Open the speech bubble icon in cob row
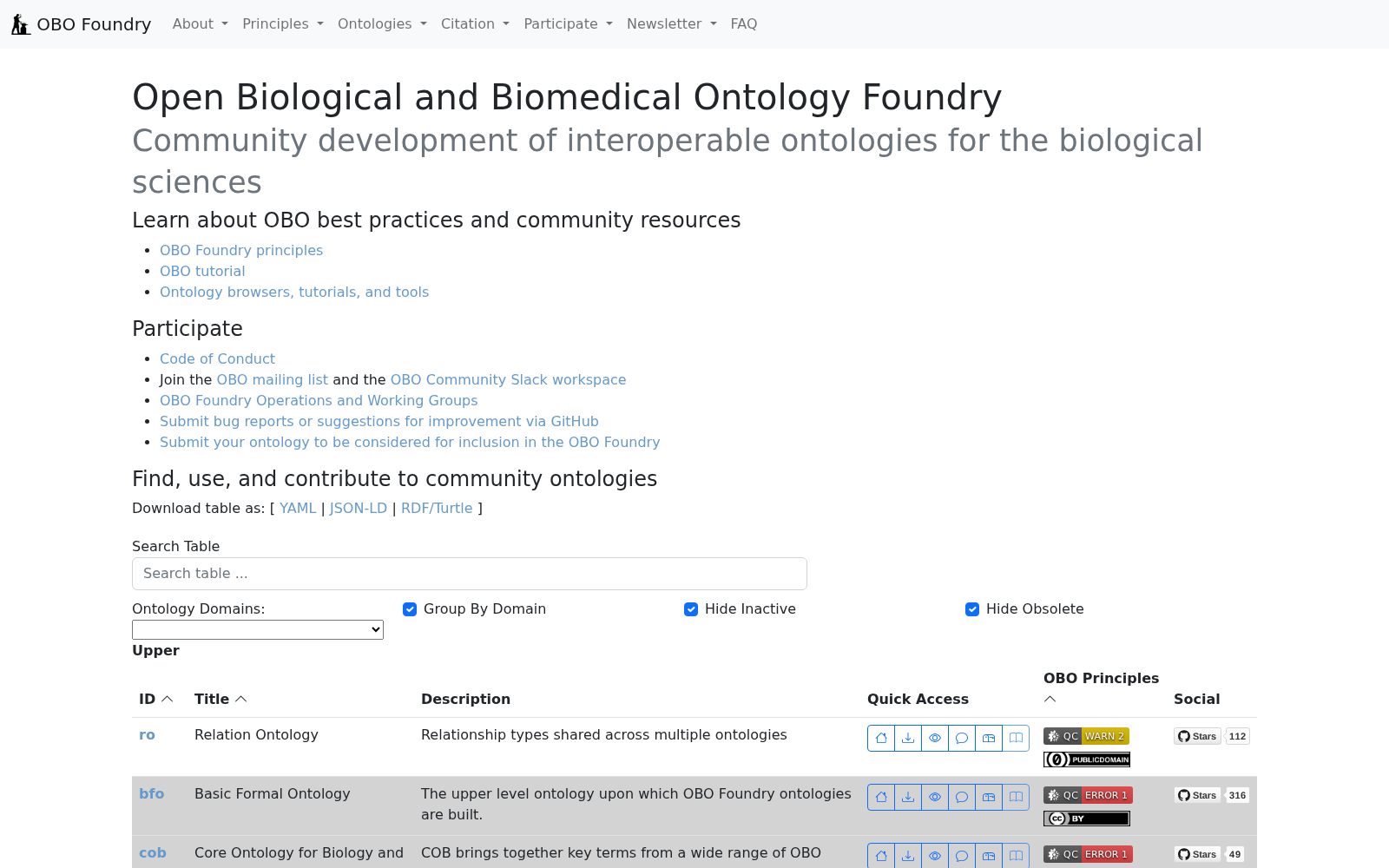This screenshot has height=868, width=1389. (962, 856)
